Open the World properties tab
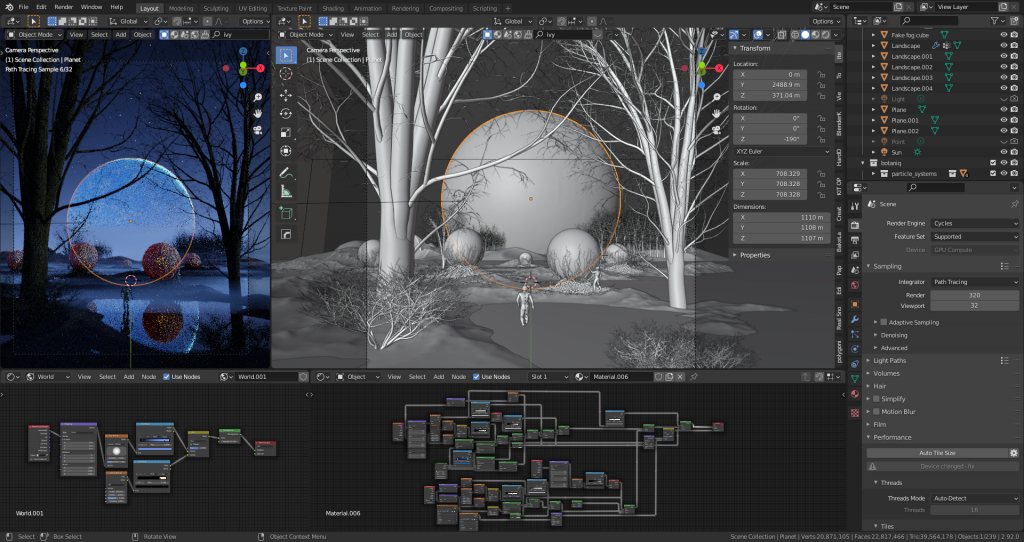This screenshot has width=1024, height=542. tap(855, 285)
